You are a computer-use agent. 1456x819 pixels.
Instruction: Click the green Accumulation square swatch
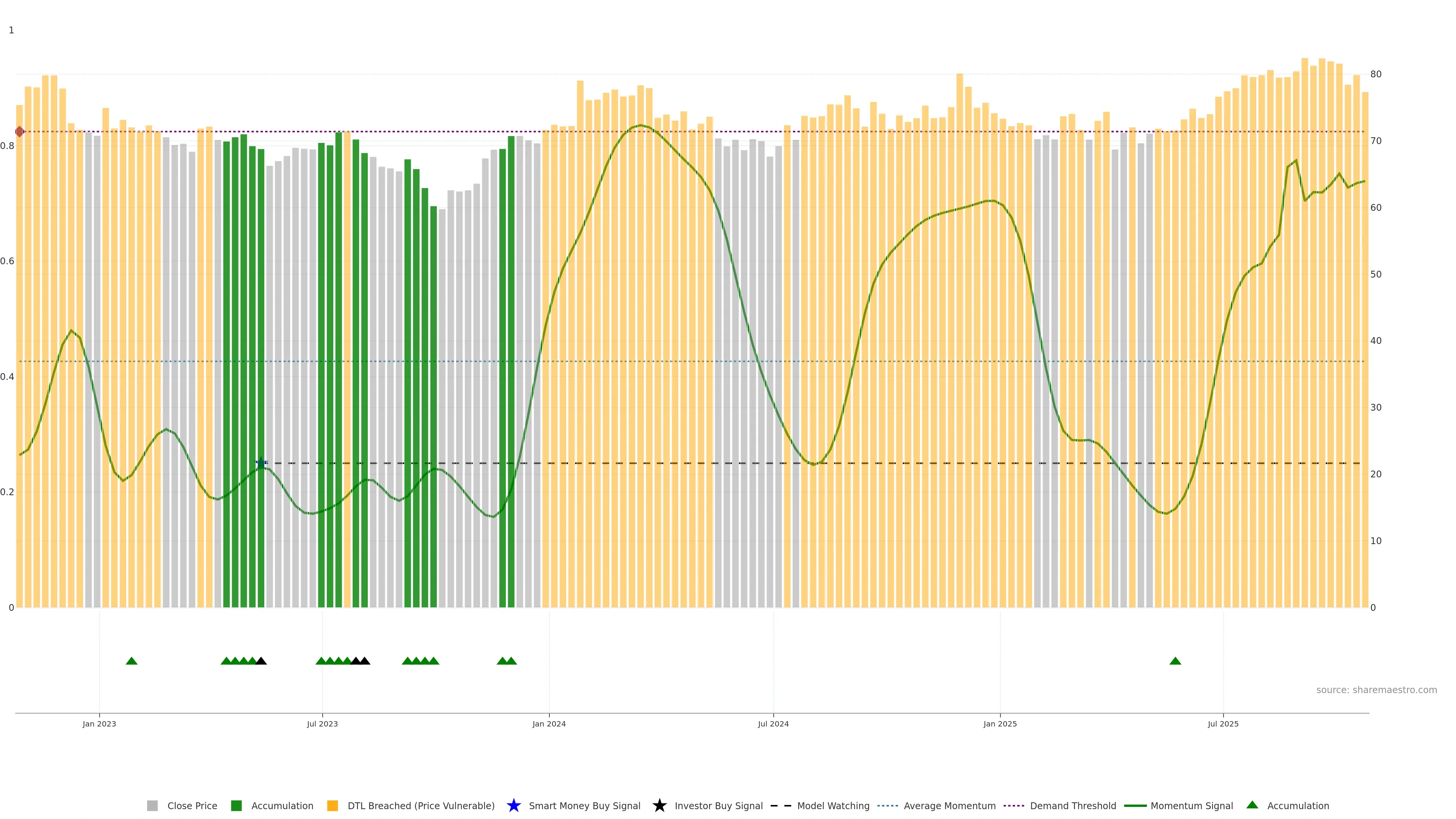point(236,805)
